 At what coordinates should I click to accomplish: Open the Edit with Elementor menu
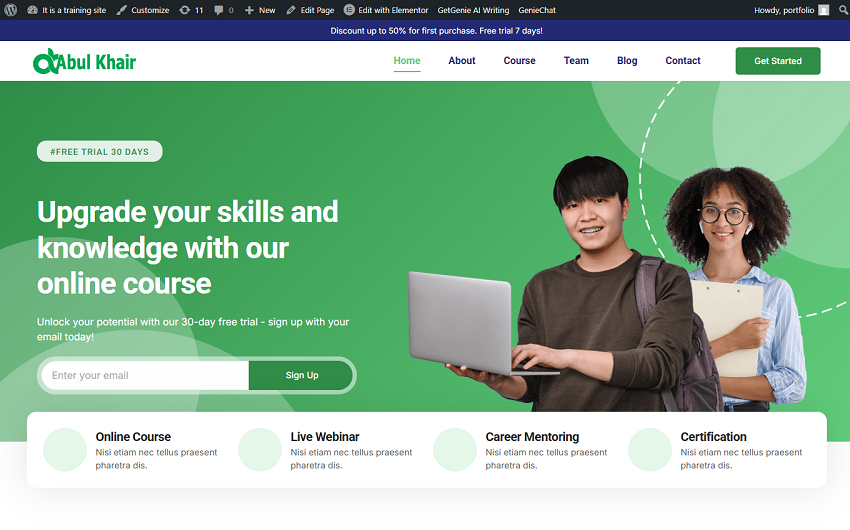tap(386, 10)
